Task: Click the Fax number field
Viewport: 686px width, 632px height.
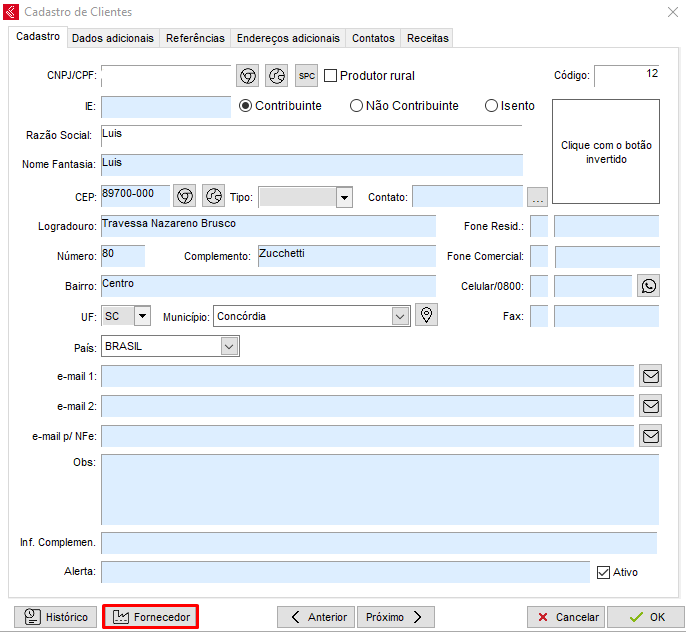Action: click(x=606, y=316)
